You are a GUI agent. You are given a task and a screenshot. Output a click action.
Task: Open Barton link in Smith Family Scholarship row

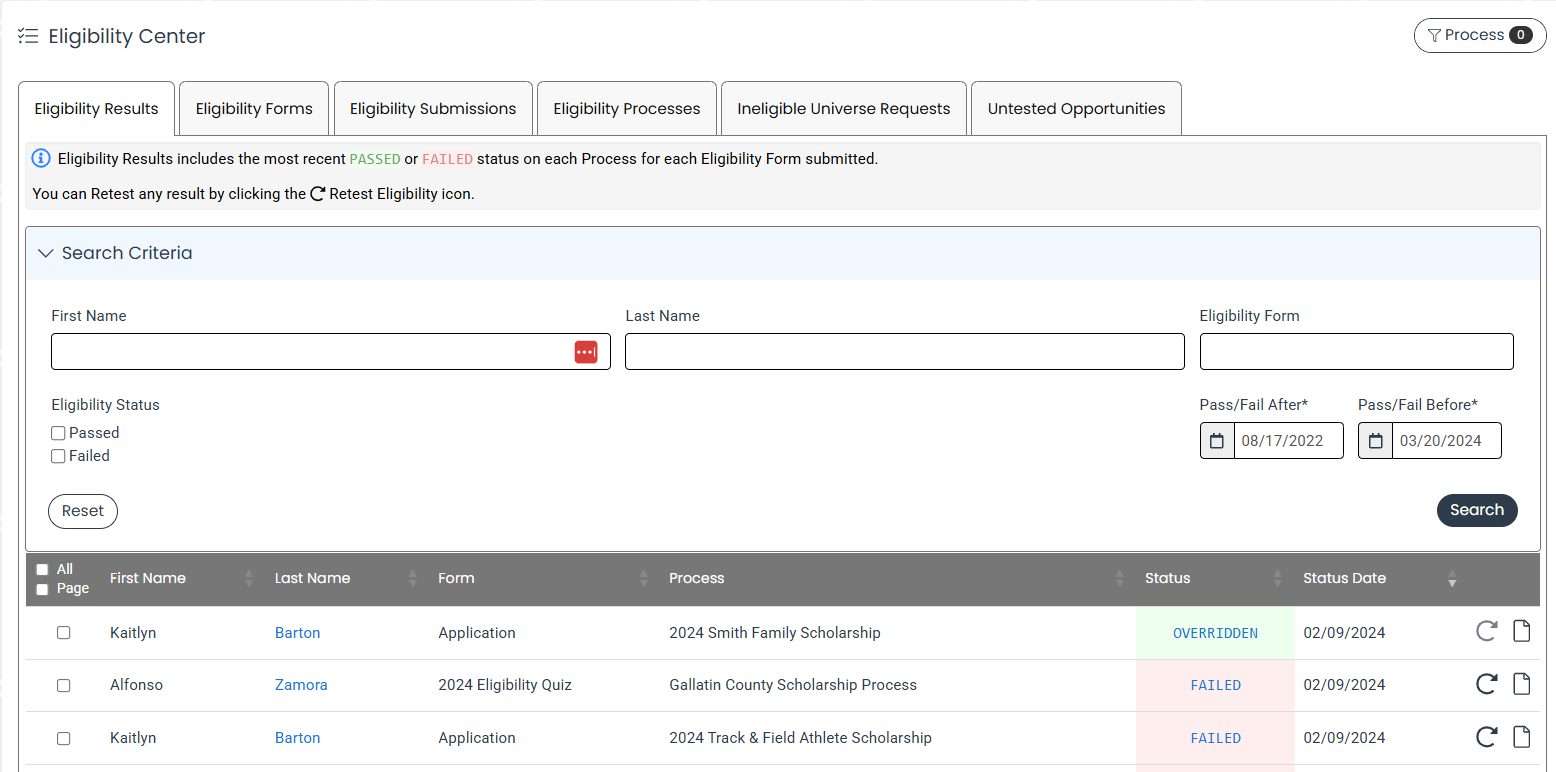pos(298,633)
